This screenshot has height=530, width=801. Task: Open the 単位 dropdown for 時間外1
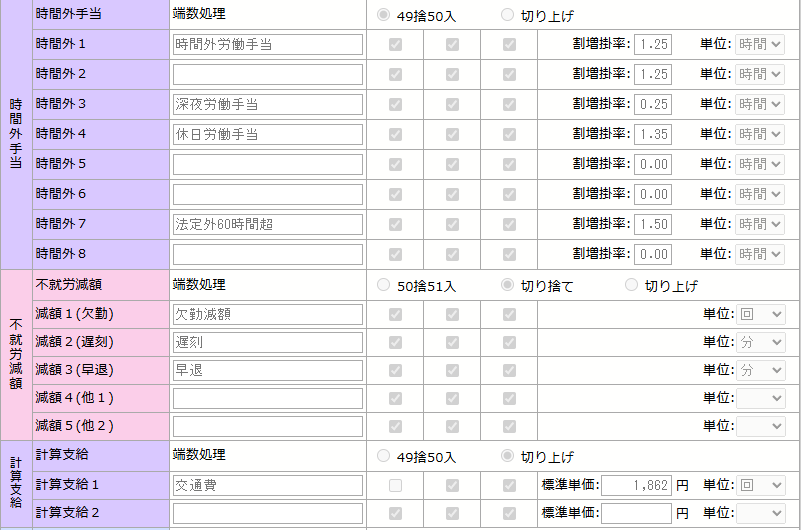pyautogui.click(x=760, y=45)
